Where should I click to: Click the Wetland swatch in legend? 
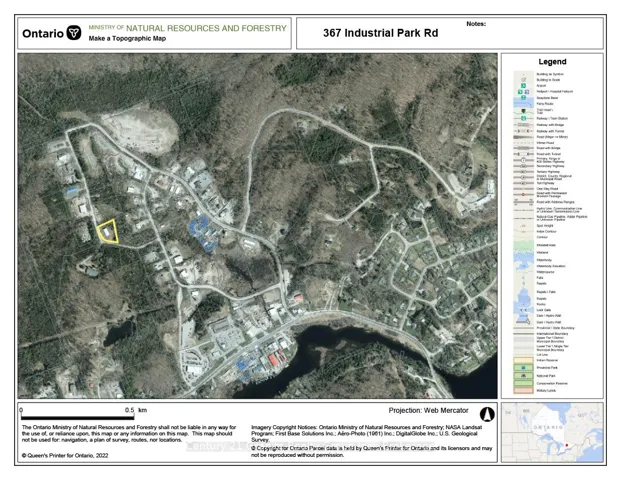pyautogui.click(x=522, y=253)
